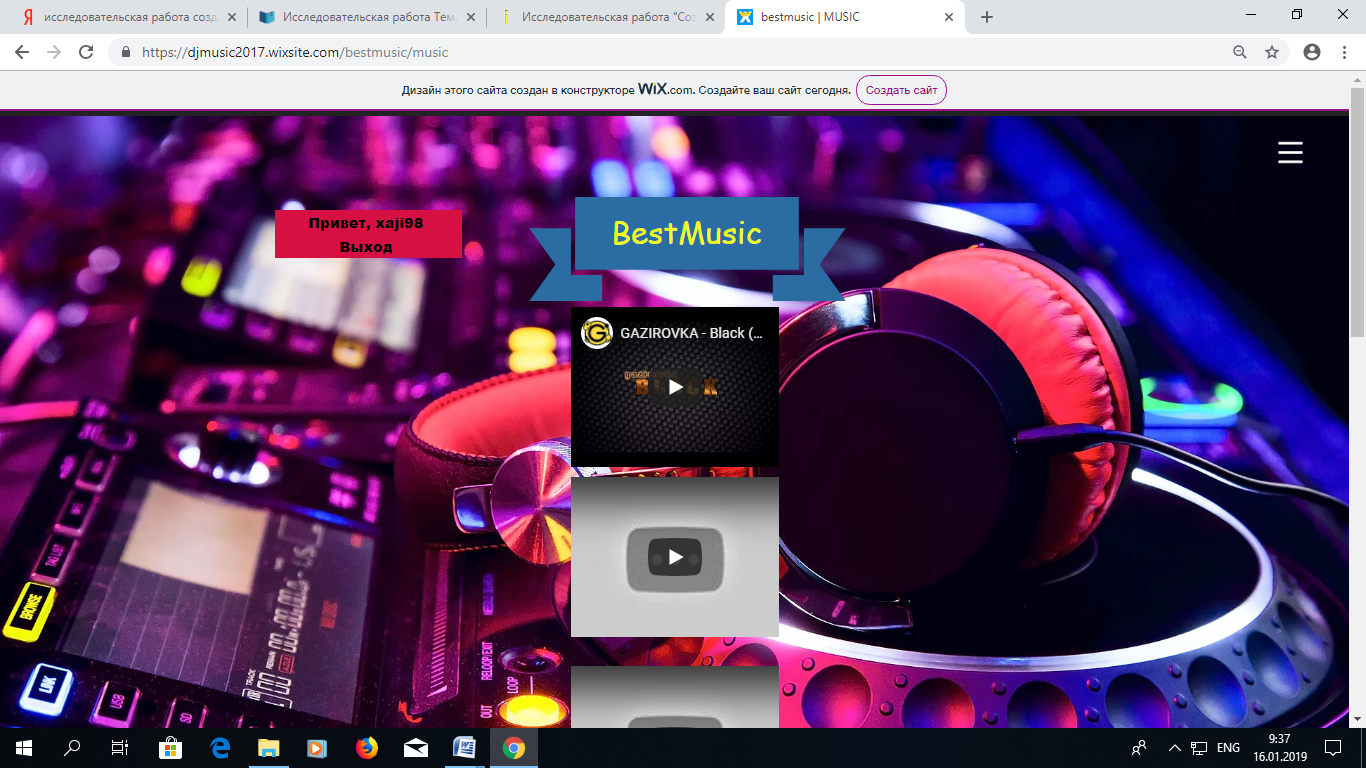Click the Chrome taskbar icon
The image size is (1366, 768).
(514, 748)
